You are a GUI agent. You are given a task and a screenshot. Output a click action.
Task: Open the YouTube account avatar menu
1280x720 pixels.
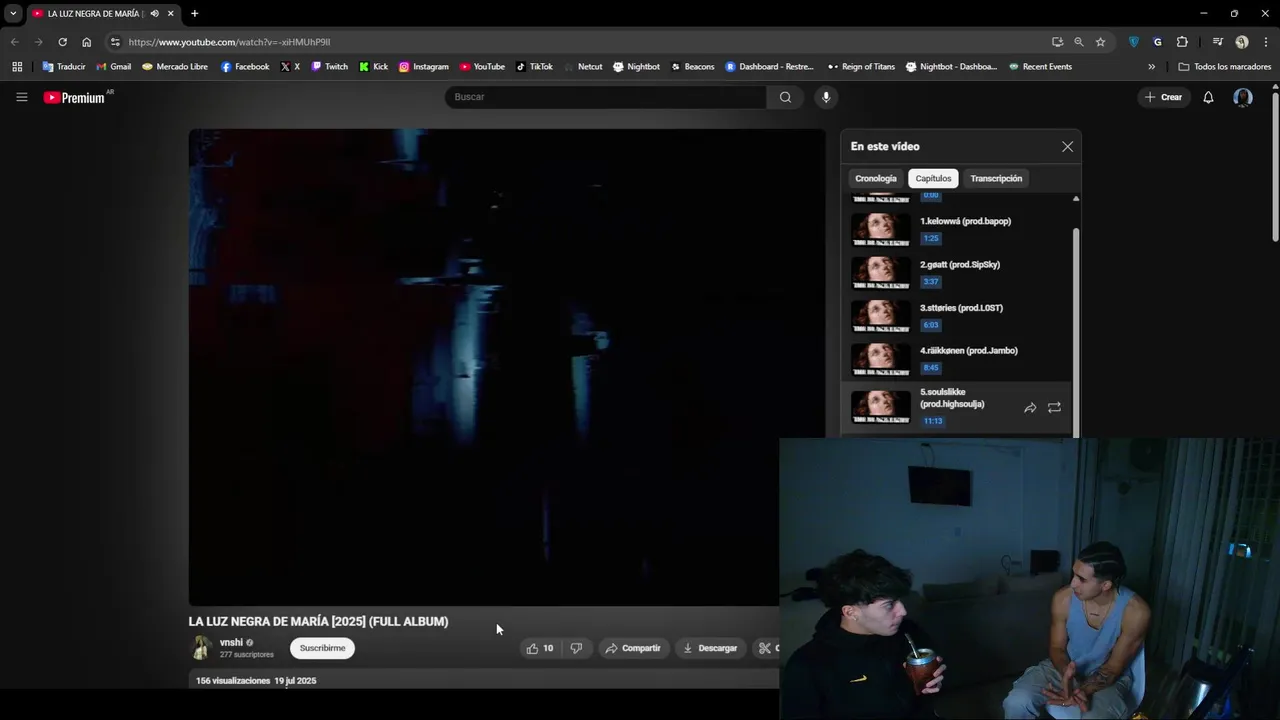click(1243, 97)
